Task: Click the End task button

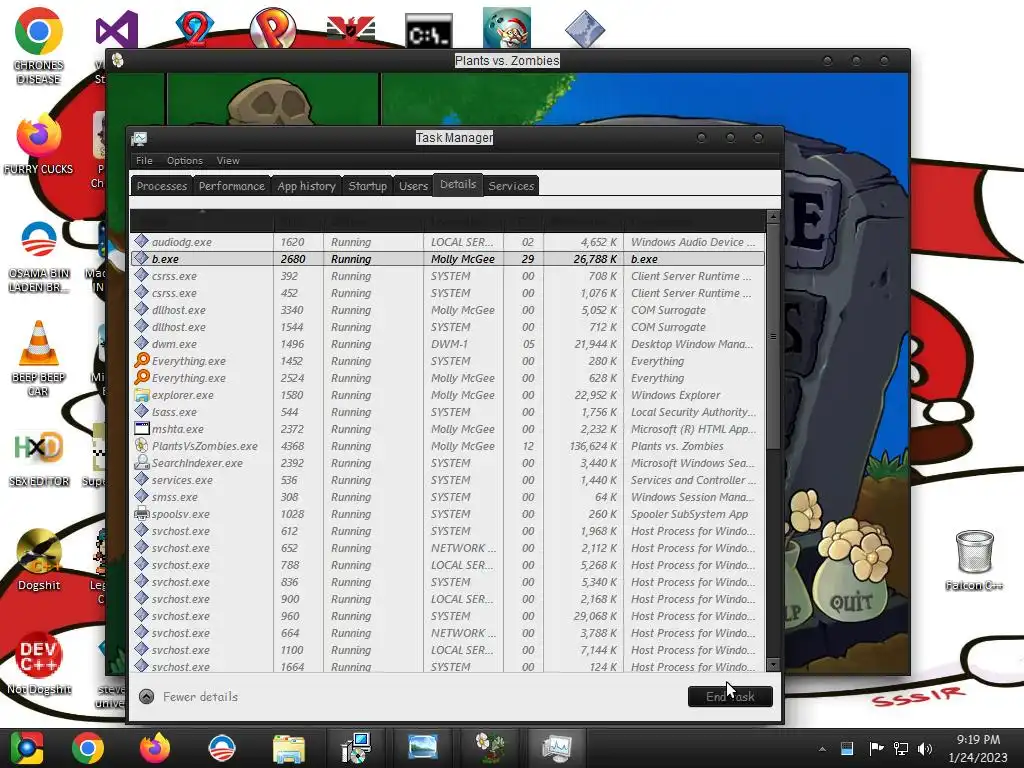Action: 730,697
